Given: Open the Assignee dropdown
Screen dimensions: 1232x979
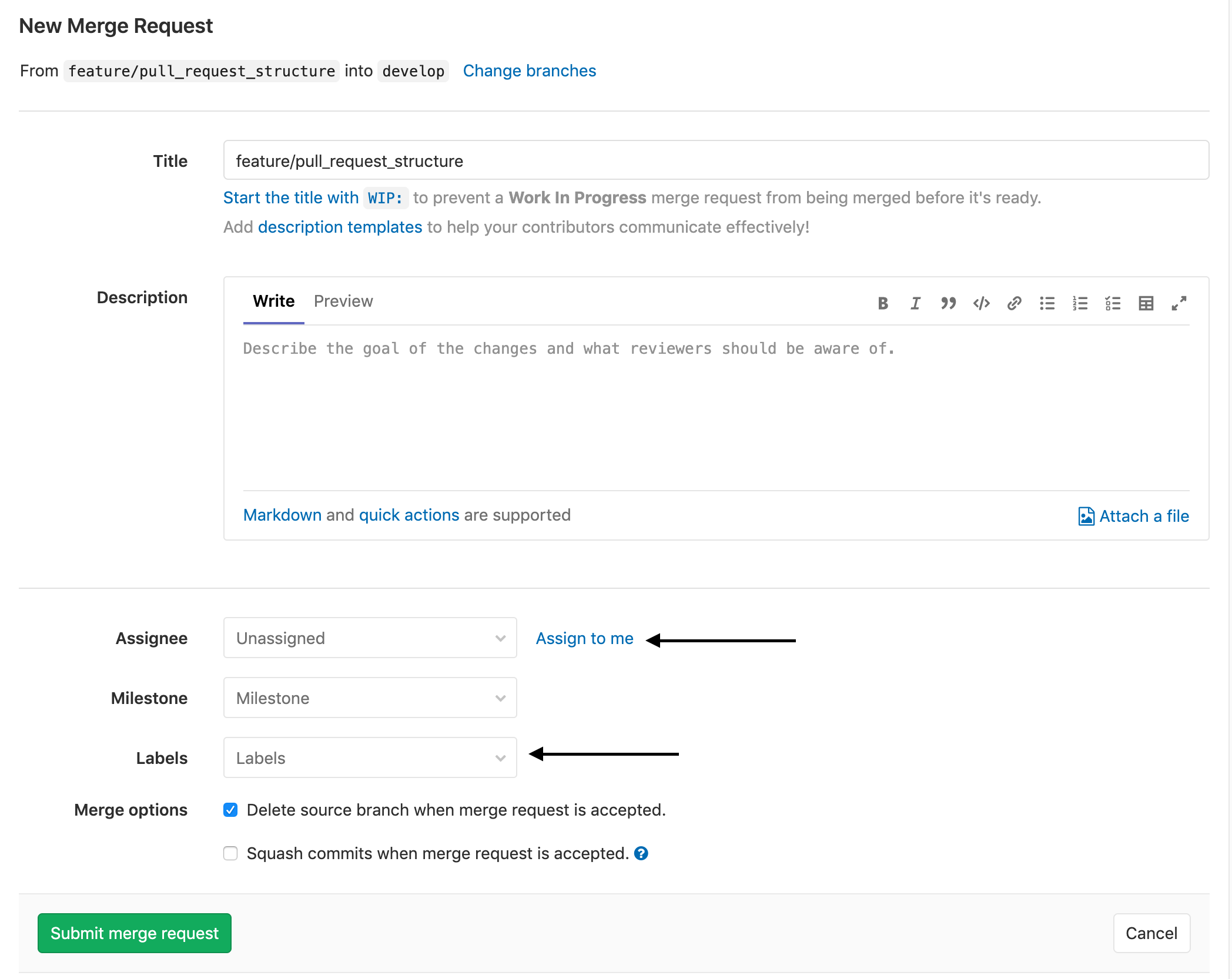Looking at the screenshot, I should tap(369, 638).
